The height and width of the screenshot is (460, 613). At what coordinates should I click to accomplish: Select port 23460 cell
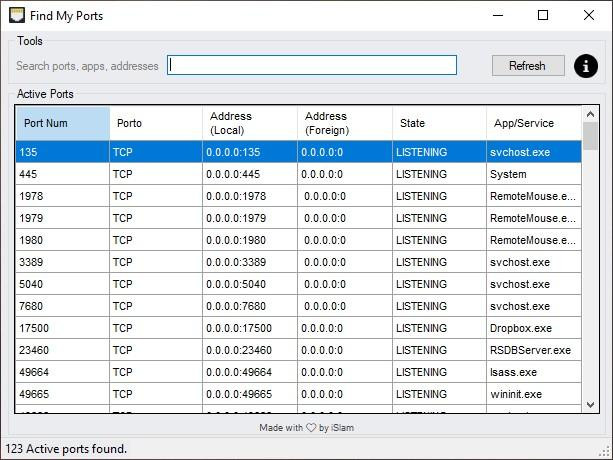pyautogui.click(x=63, y=350)
